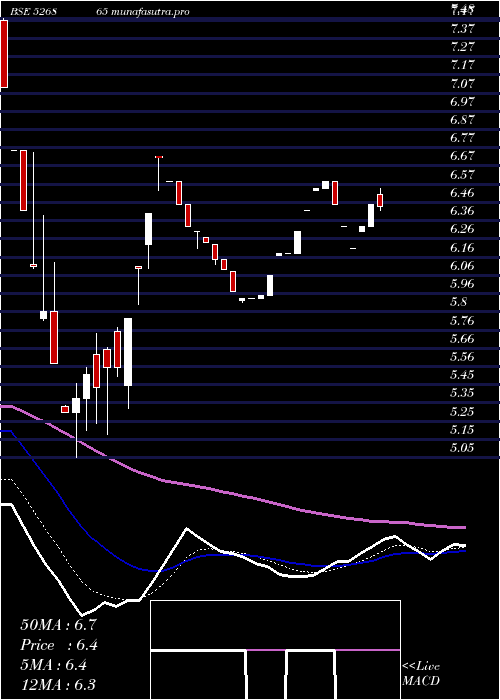Click the 5.05 price label
Viewport: 500px width, 700px height.
point(462,448)
